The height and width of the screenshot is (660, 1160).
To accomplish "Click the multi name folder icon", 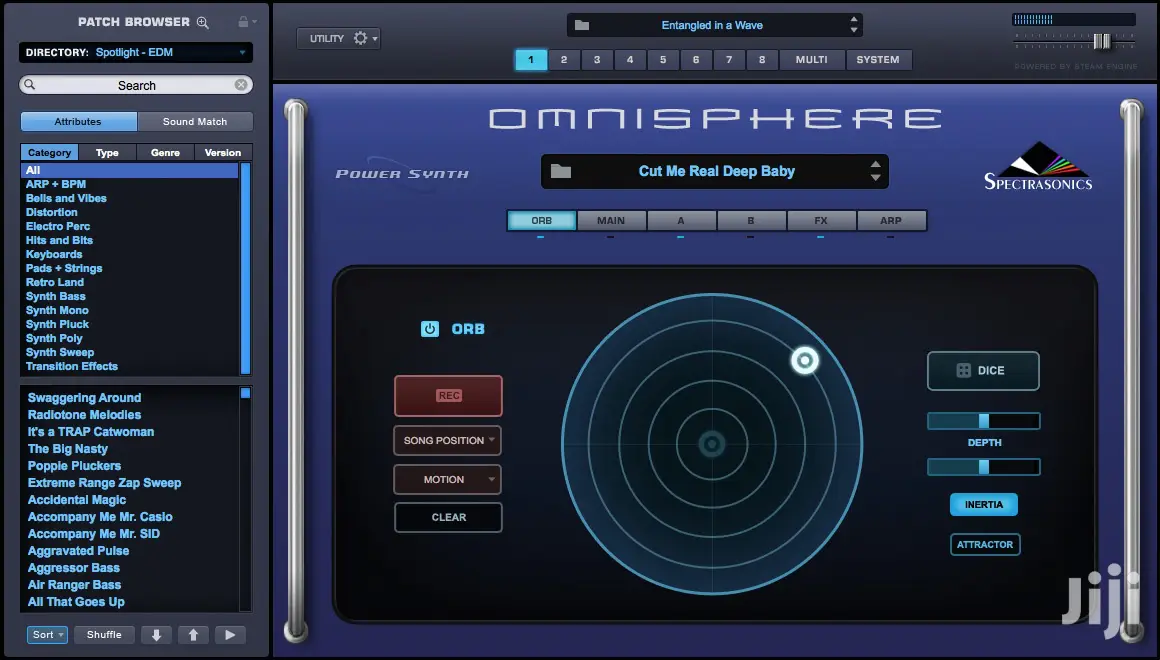I will tap(582, 25).
